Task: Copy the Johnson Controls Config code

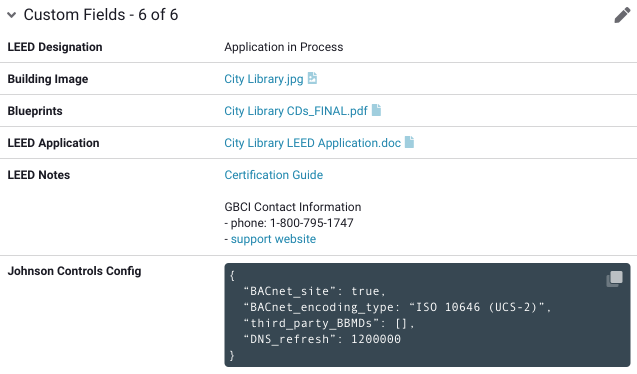Action: tap(615, 279)
